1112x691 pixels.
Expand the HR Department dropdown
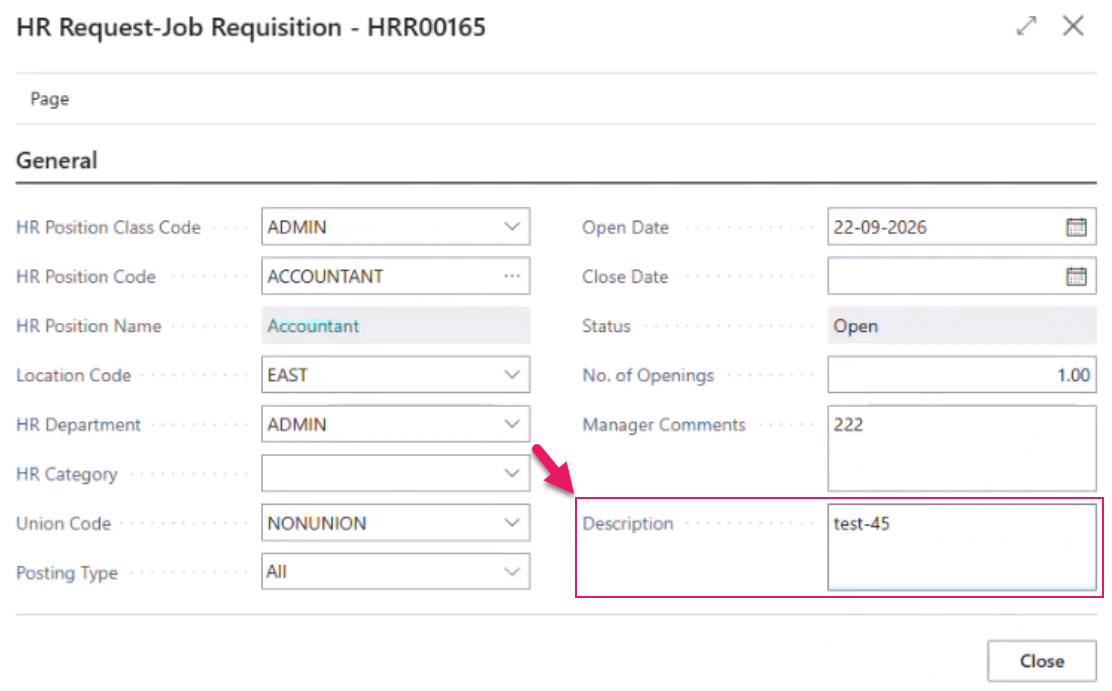coord(512,424)
